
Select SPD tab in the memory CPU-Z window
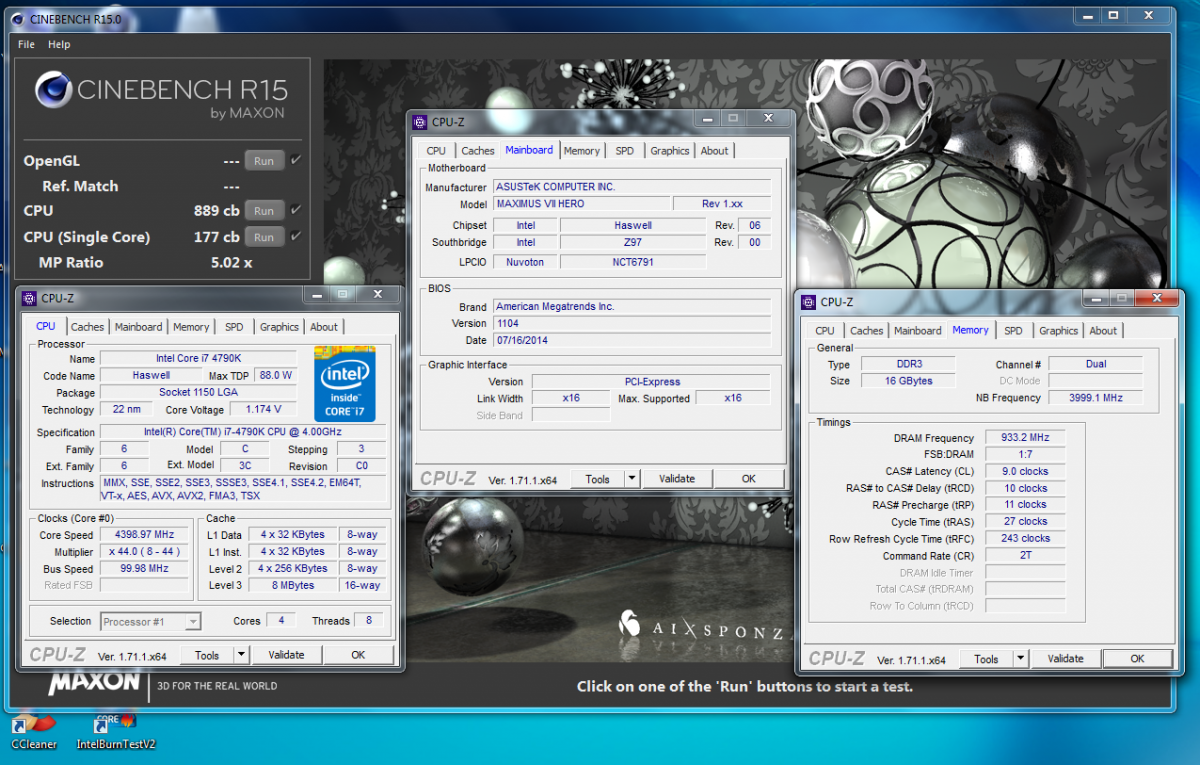(1014, 331)
